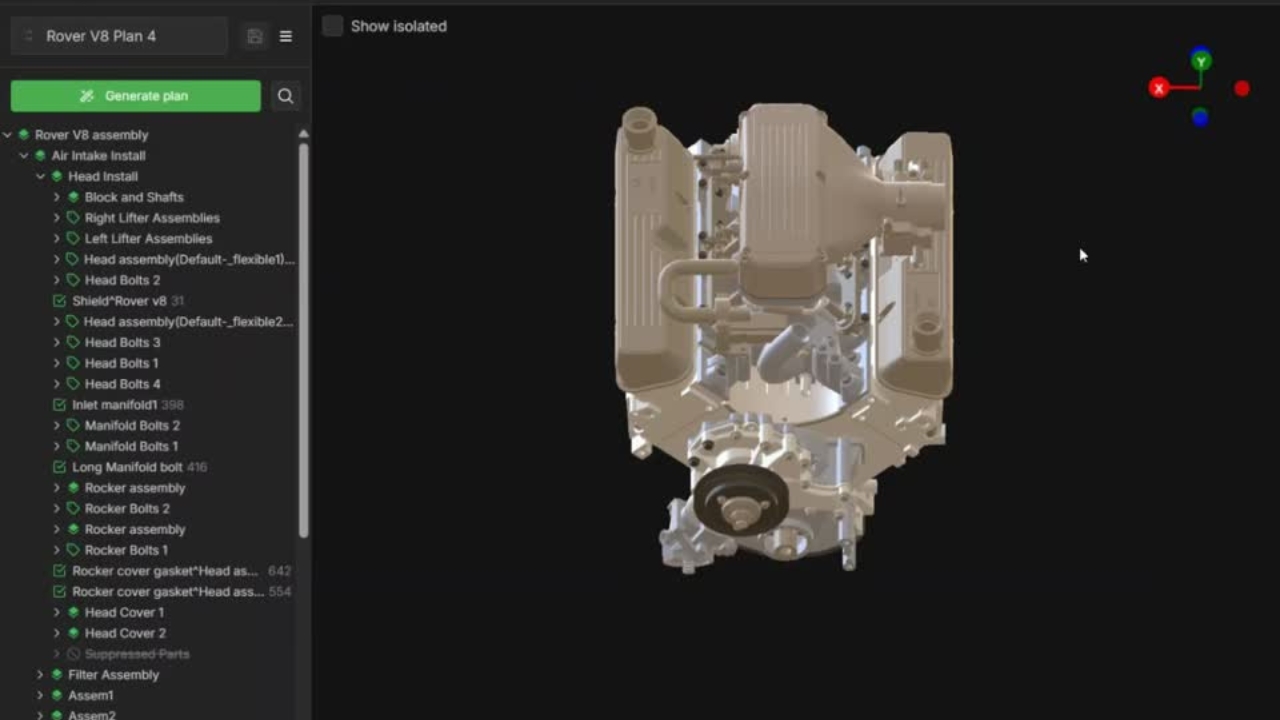Click the Suppressed Parts icon
Viewport: 1280px width, 720px height.
click(x=73, y=654)
